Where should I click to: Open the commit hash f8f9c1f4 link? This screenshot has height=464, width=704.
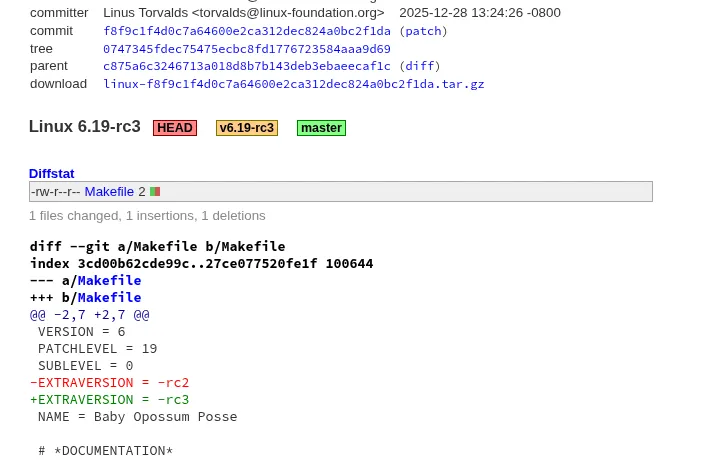pos(246,31)
